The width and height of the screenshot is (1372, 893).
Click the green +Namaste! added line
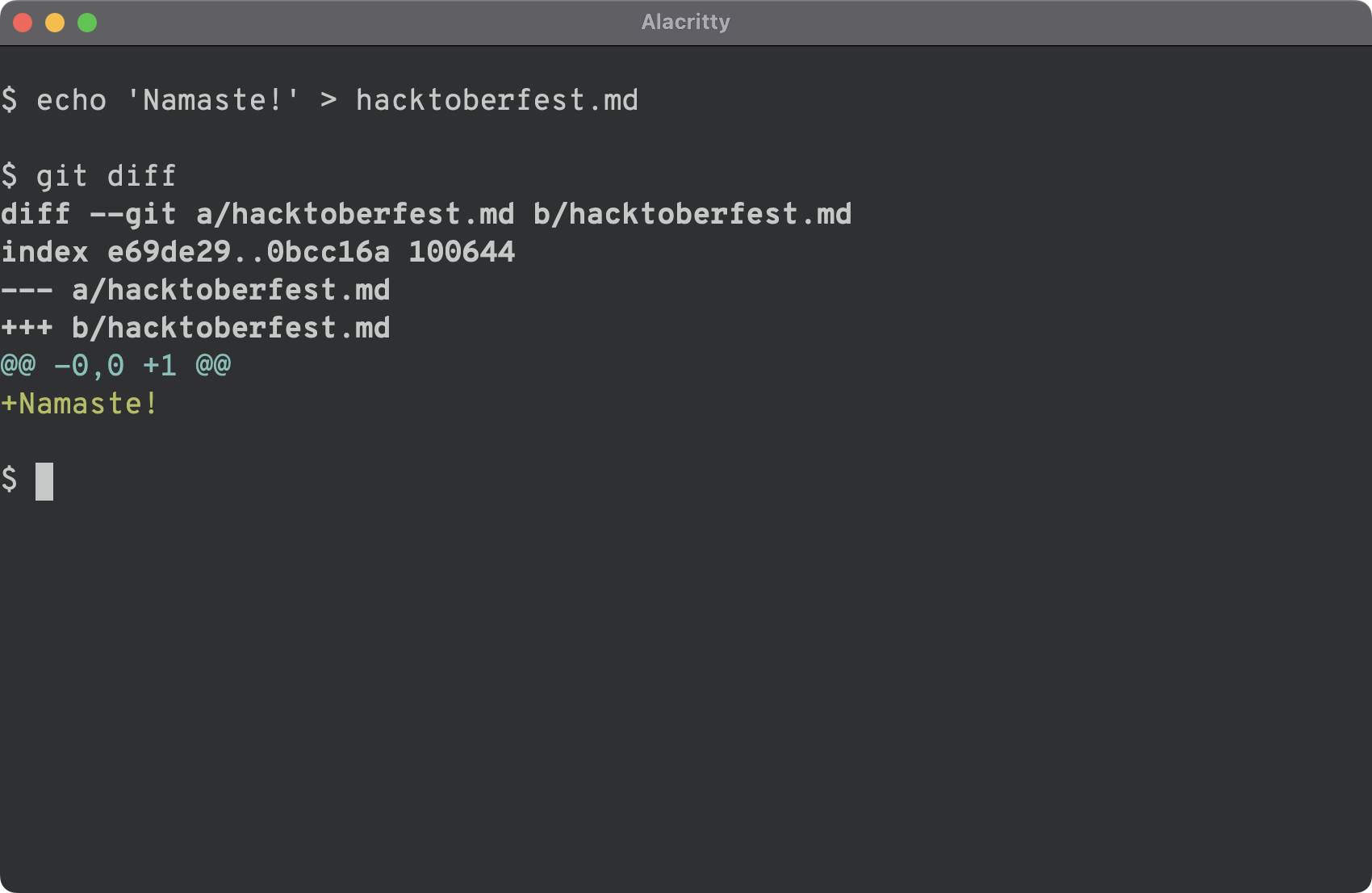(x=78, y=402)
